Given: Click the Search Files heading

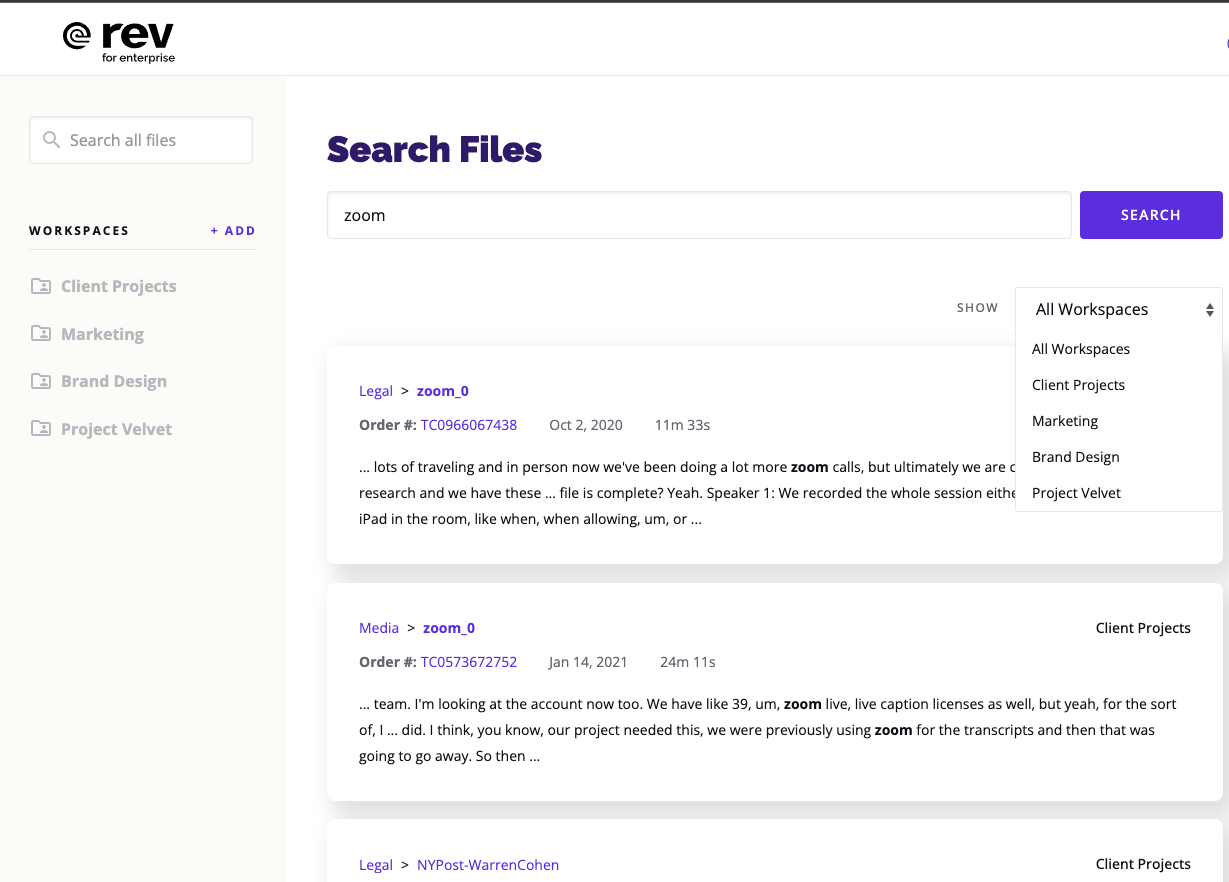Looking at the screenshot, I should (x=435, y=150).
